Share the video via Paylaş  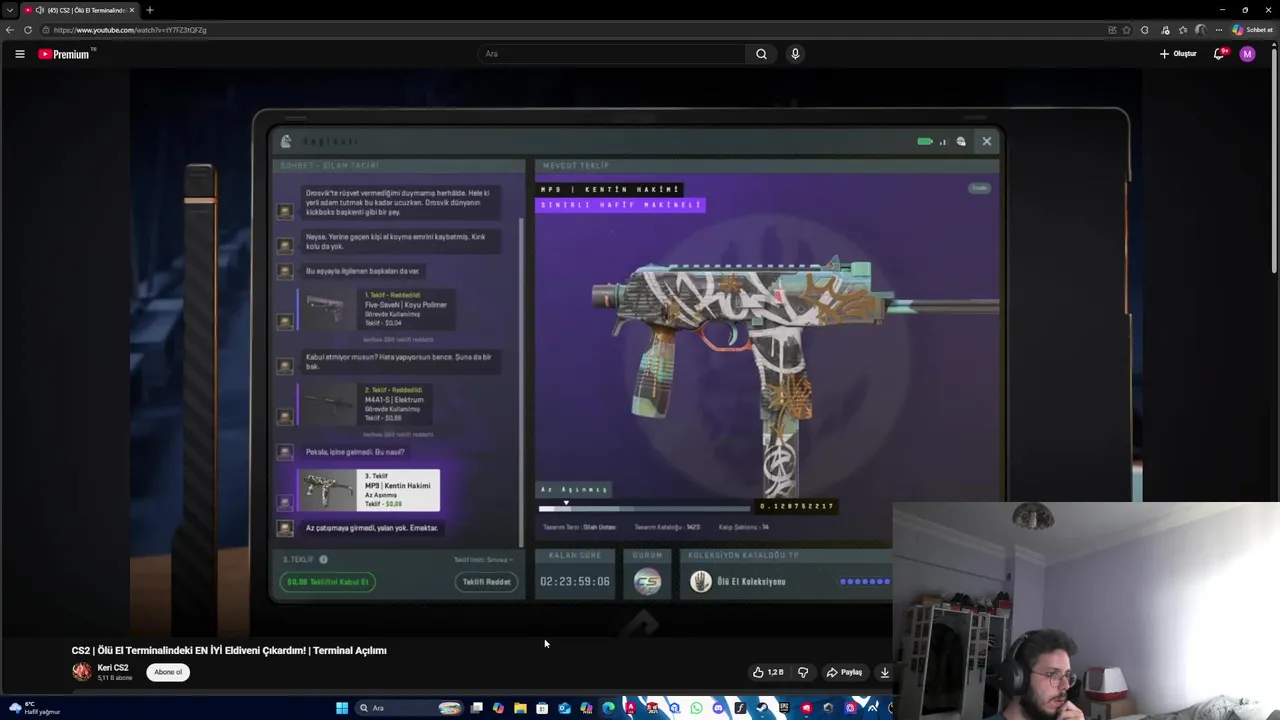click(844, 672)
